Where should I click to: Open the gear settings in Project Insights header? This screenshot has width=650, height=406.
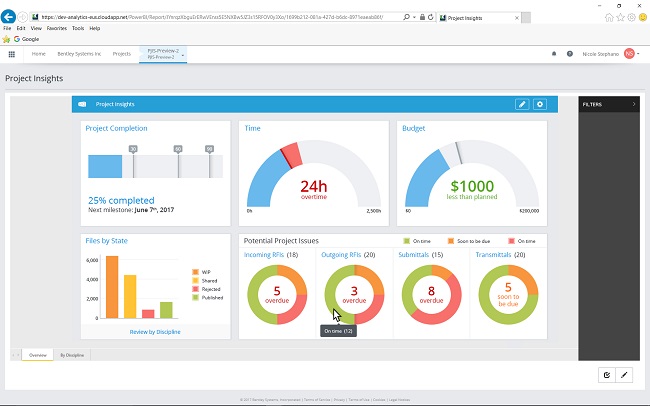coord(540,104)
